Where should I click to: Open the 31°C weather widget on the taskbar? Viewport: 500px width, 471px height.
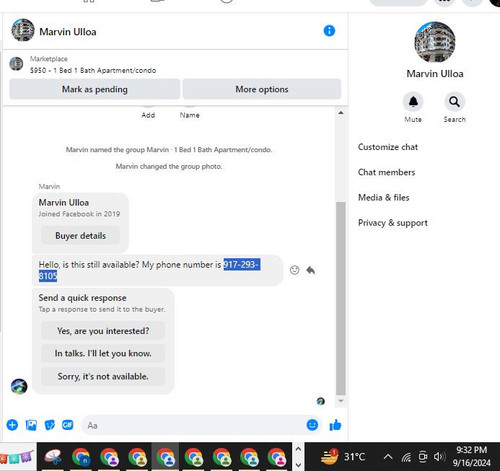[343, 456]
